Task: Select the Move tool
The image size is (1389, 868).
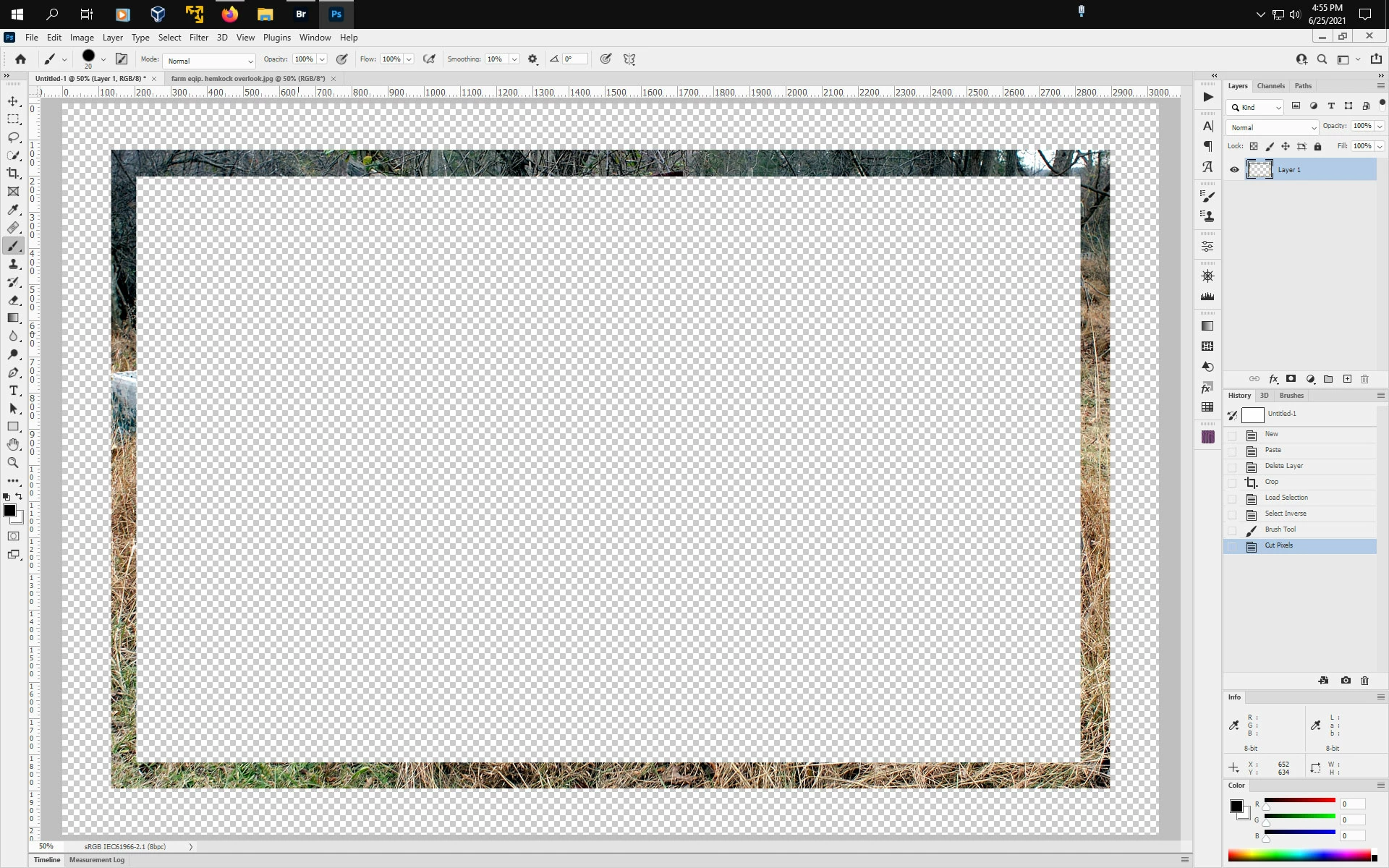Action: pos(13,101)
